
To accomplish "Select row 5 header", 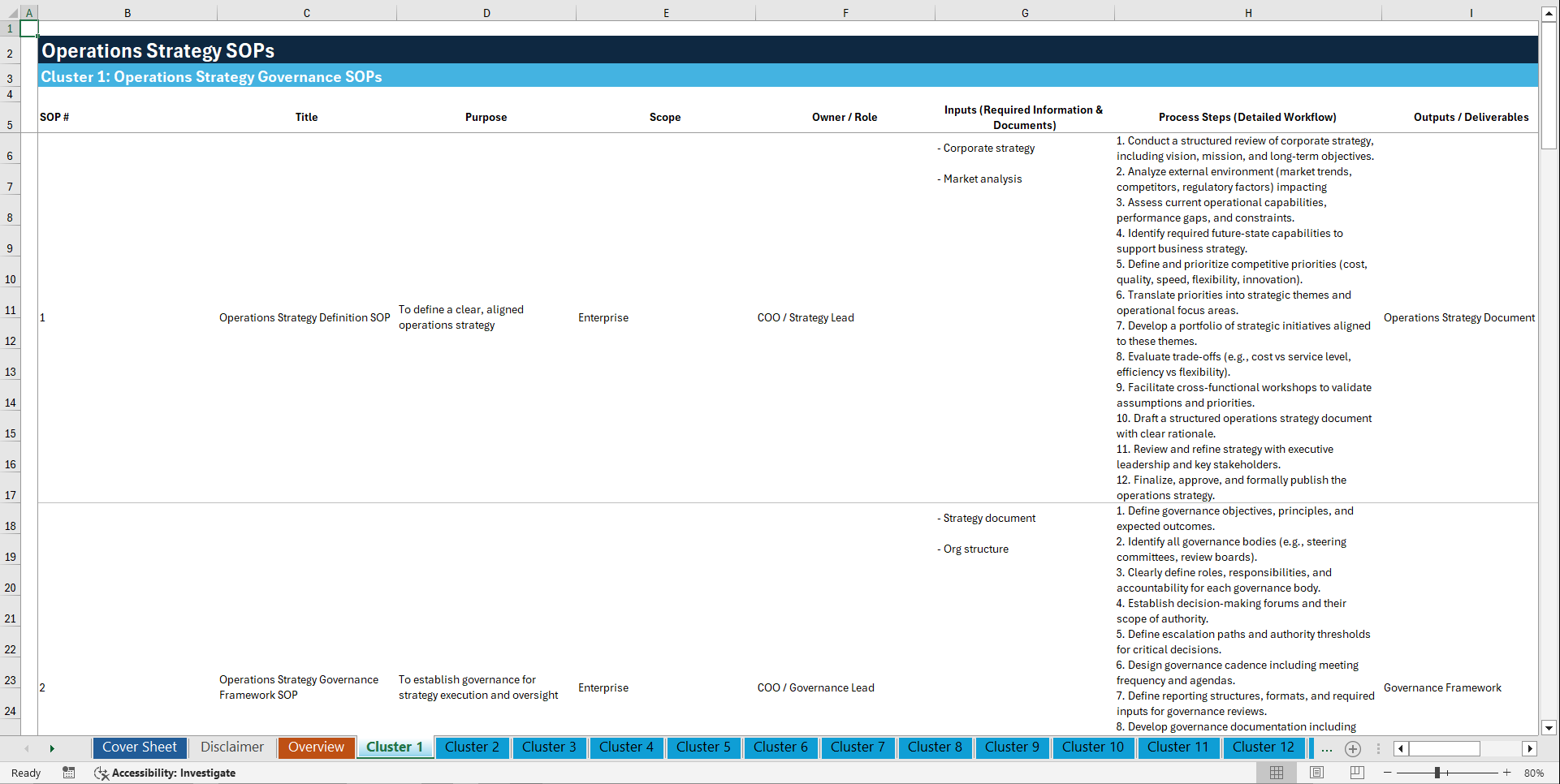I will pos(10,118).
